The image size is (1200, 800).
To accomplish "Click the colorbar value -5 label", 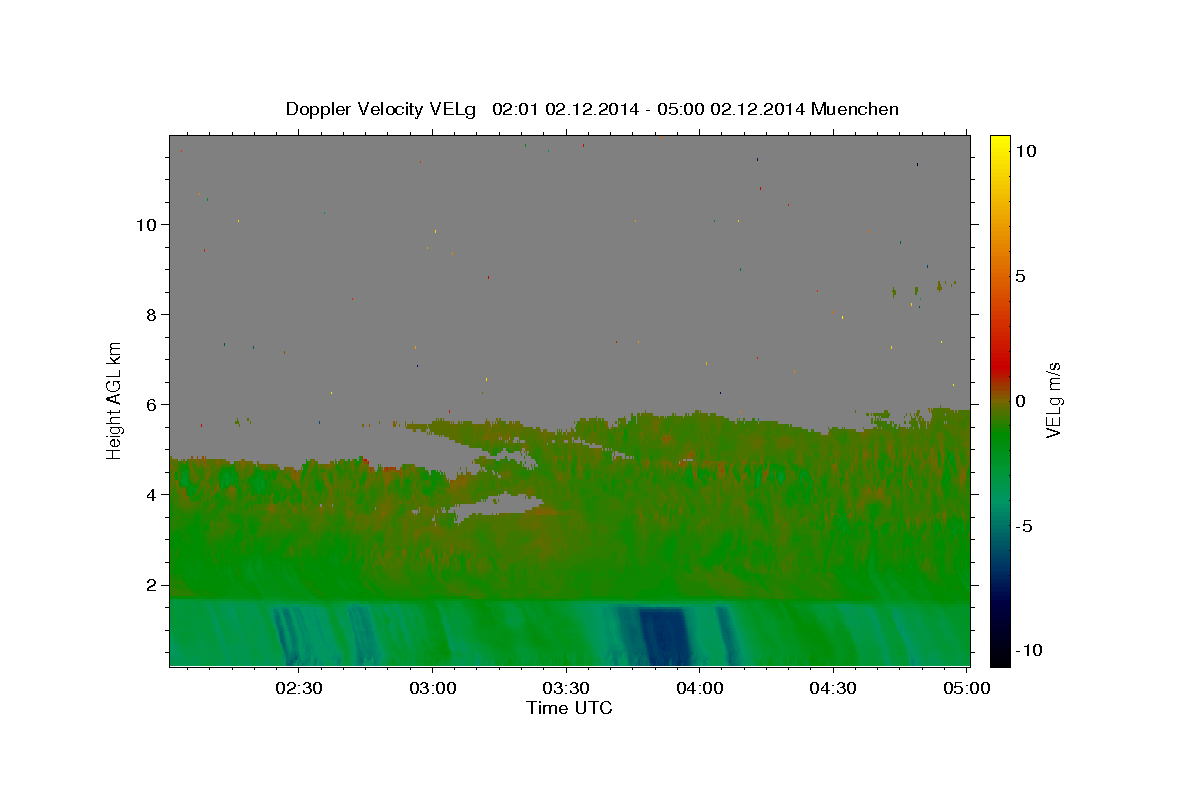I will coord(1024,526).
